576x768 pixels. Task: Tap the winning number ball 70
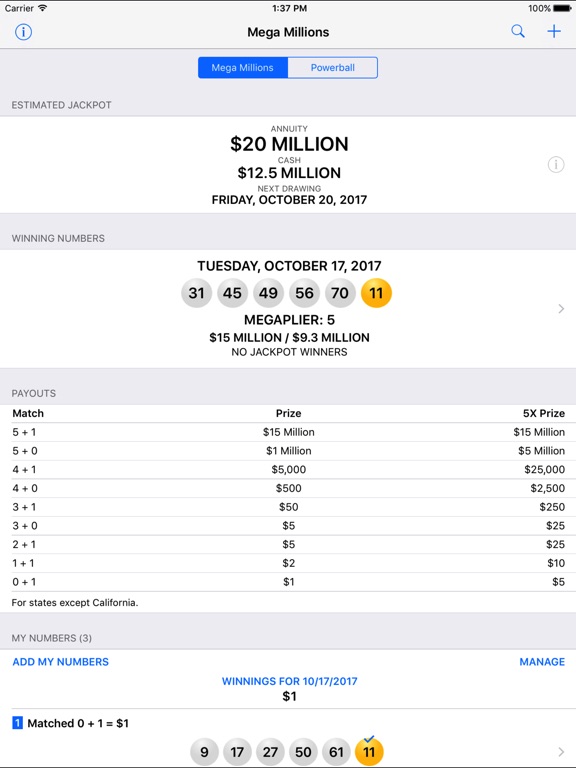[x=340, y=293]
